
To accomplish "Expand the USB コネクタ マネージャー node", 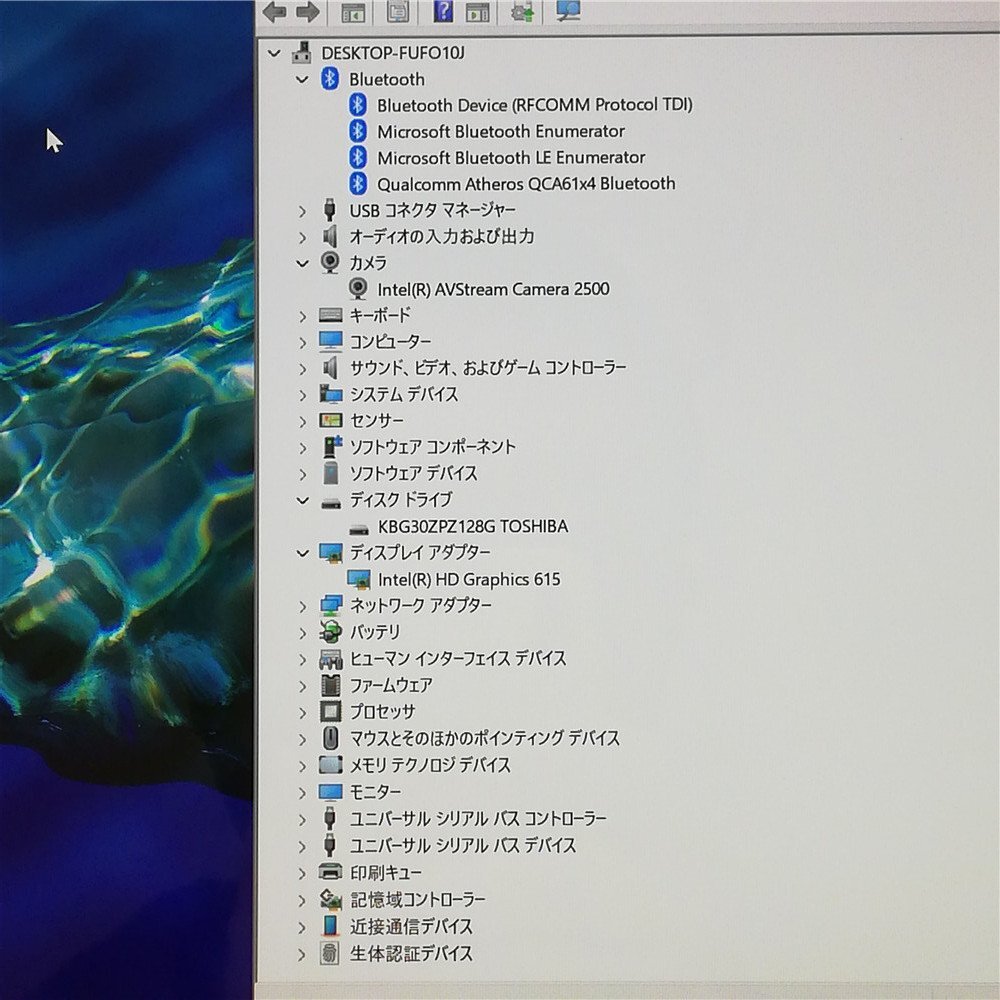I will 302,210.
